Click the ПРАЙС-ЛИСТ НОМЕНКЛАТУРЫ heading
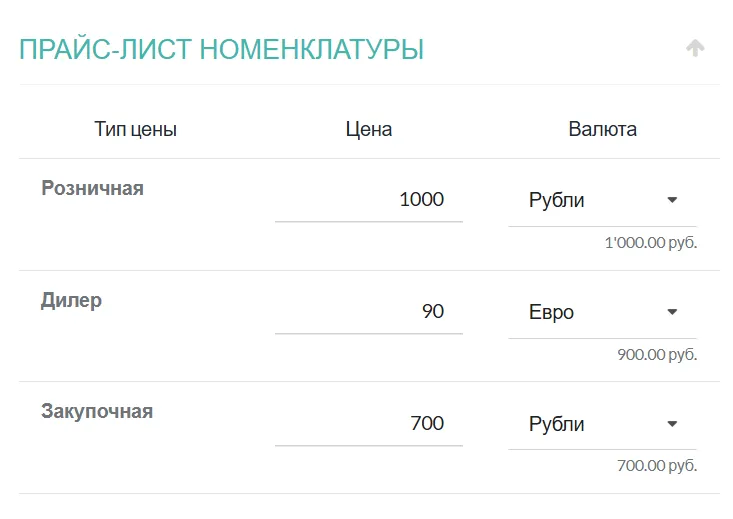This screenshot has height=519, width=733. coord(221,48)
